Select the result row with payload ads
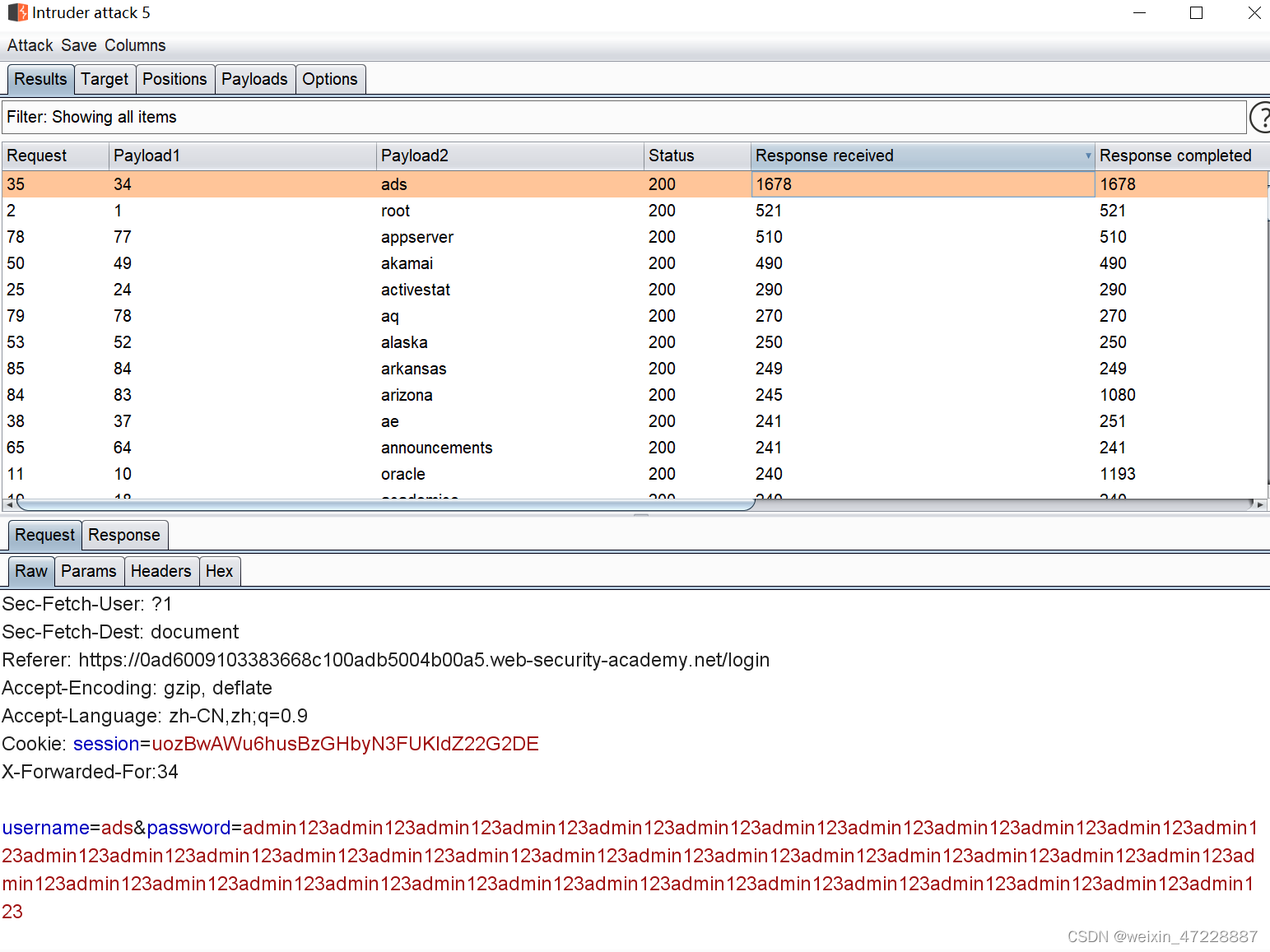1270x952 pixels. [x=635, y=184]
